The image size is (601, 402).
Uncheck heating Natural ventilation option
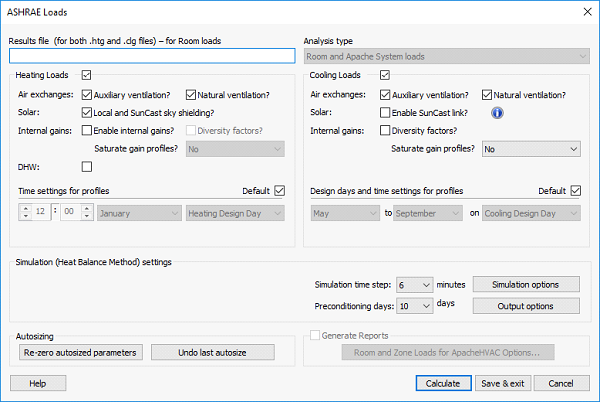(x=190, y=95)
